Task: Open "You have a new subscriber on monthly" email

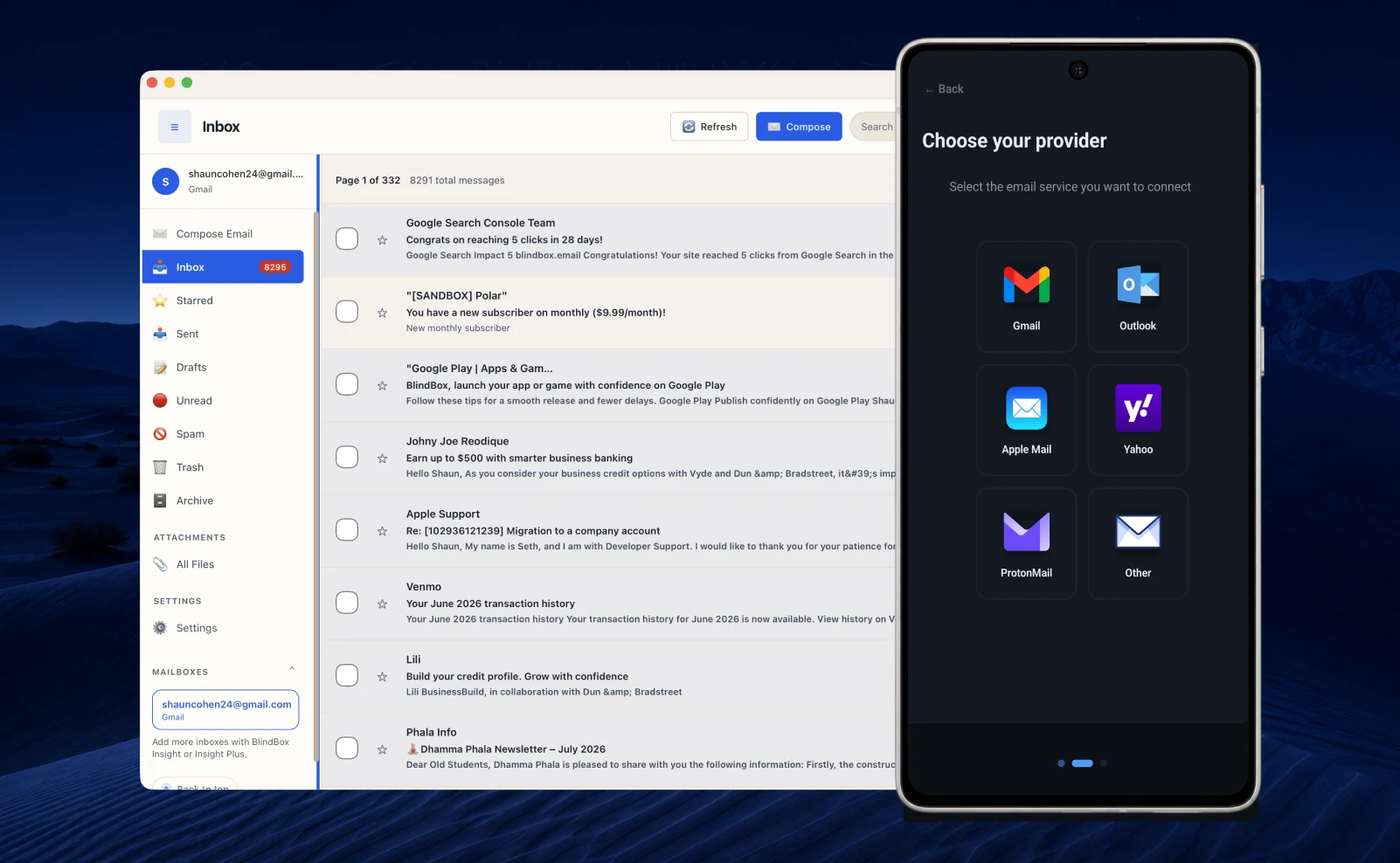Action: pyautogui.click(x=536, y=313)
